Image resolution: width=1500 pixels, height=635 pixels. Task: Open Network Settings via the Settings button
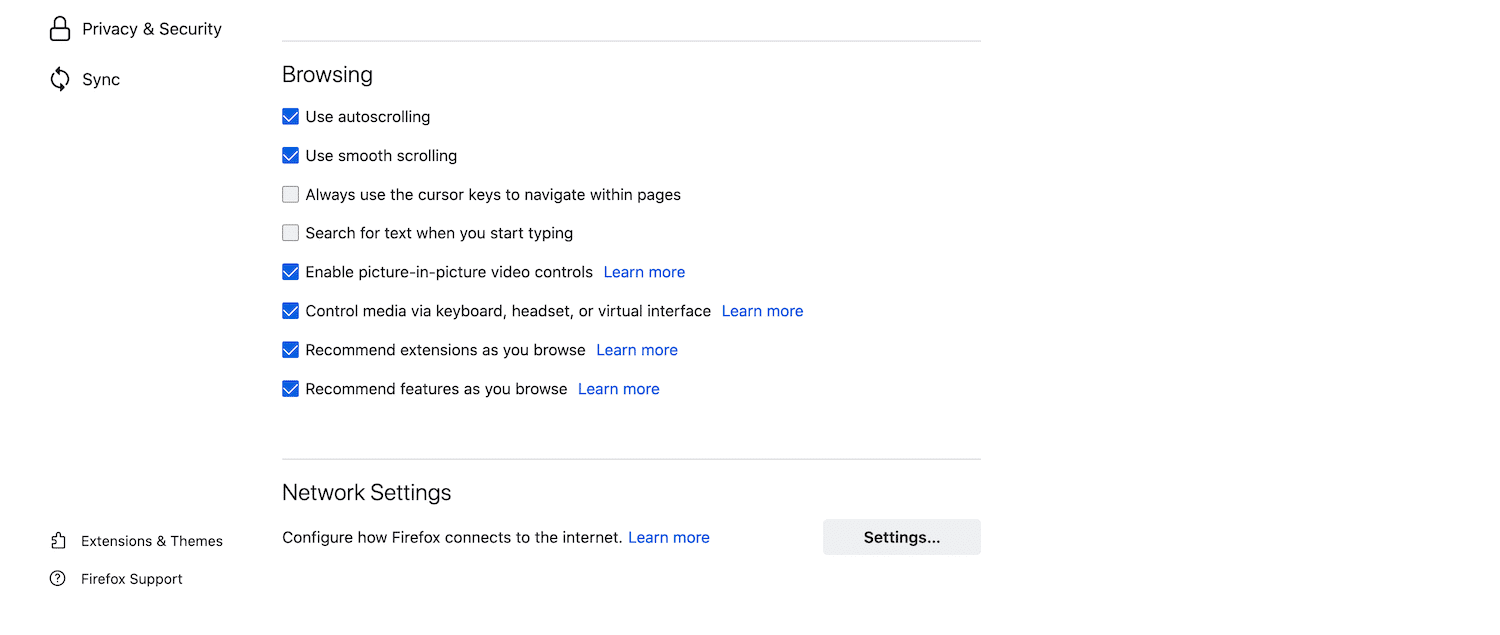point(900,537)
